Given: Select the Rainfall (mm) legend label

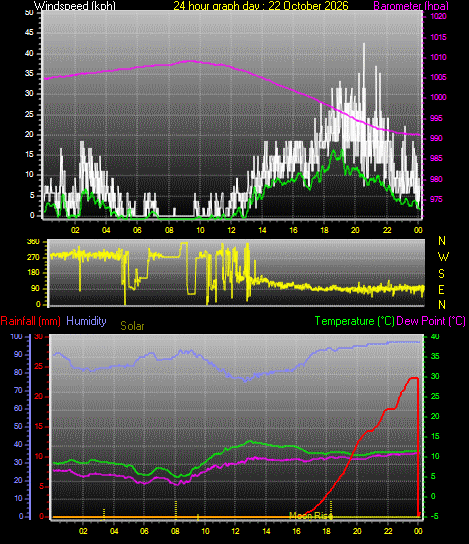Looking at the screenshot, I should click(31, 321).
